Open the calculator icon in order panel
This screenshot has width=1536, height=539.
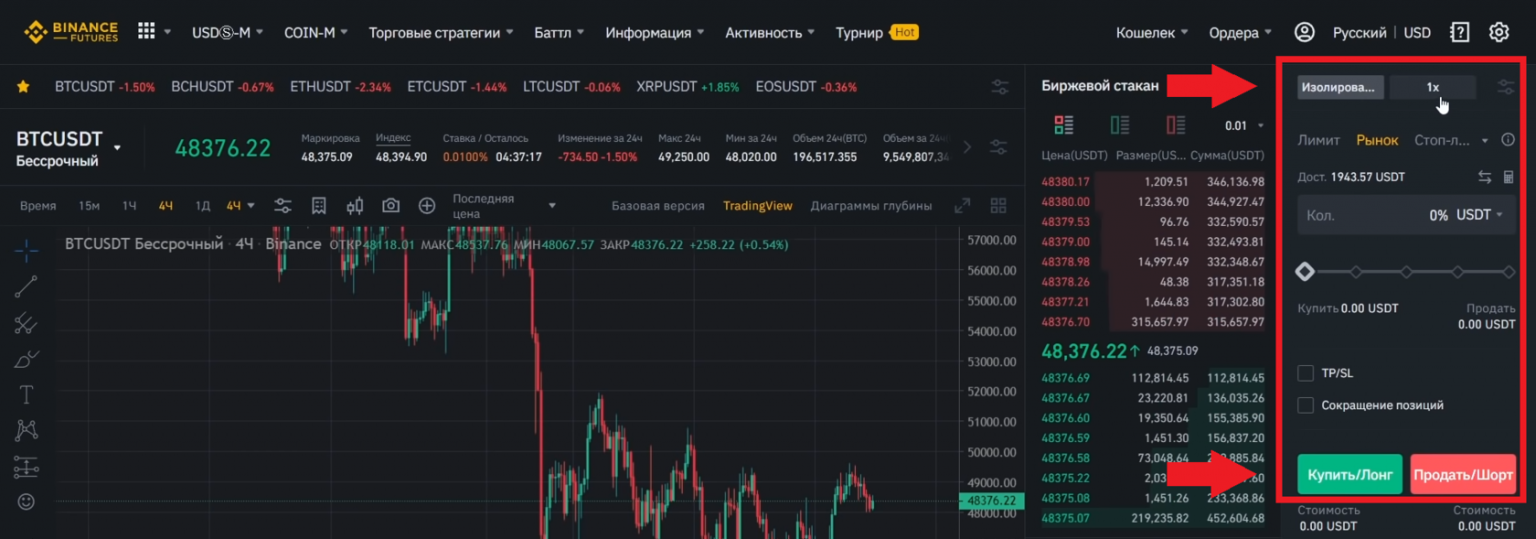click(x=1509, y=177)
